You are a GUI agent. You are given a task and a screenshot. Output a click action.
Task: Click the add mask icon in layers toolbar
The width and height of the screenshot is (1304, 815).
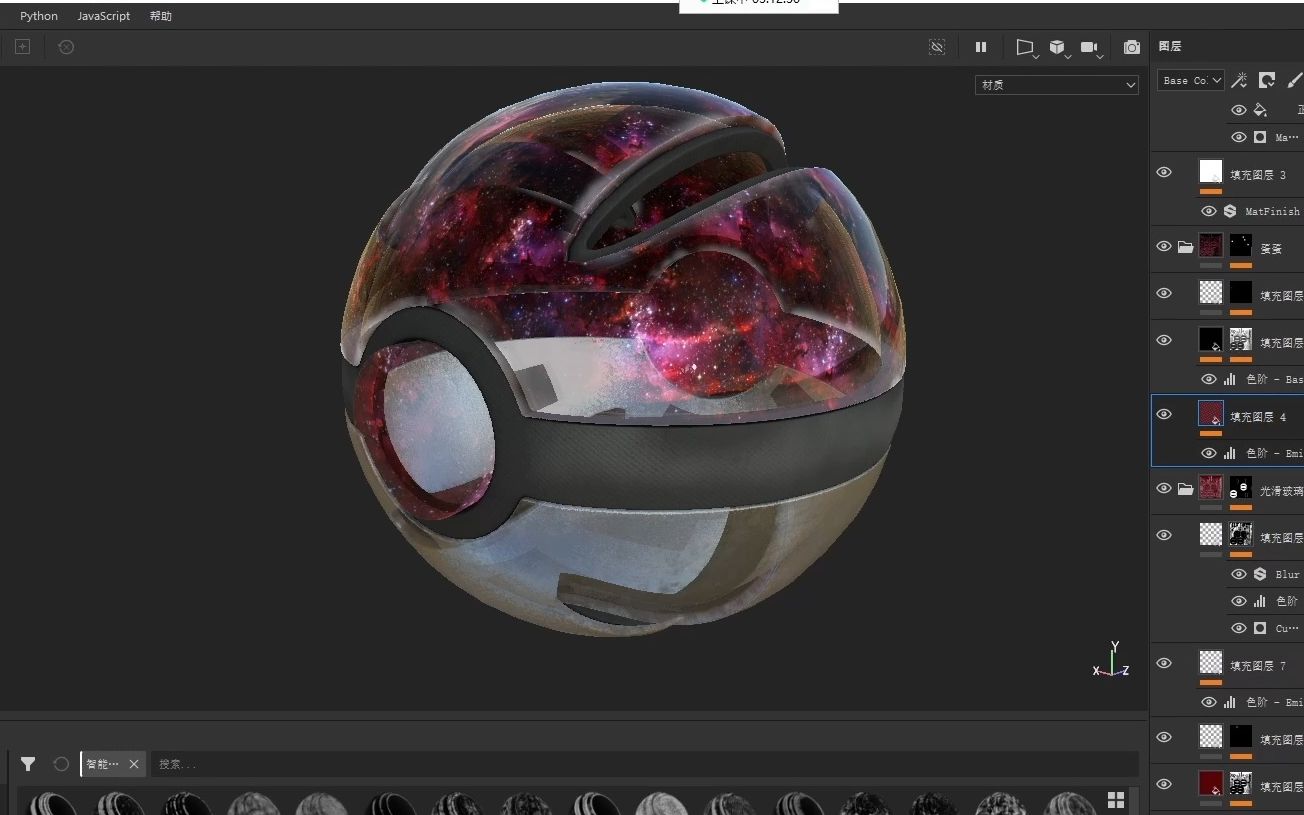tap(1267, 80)
